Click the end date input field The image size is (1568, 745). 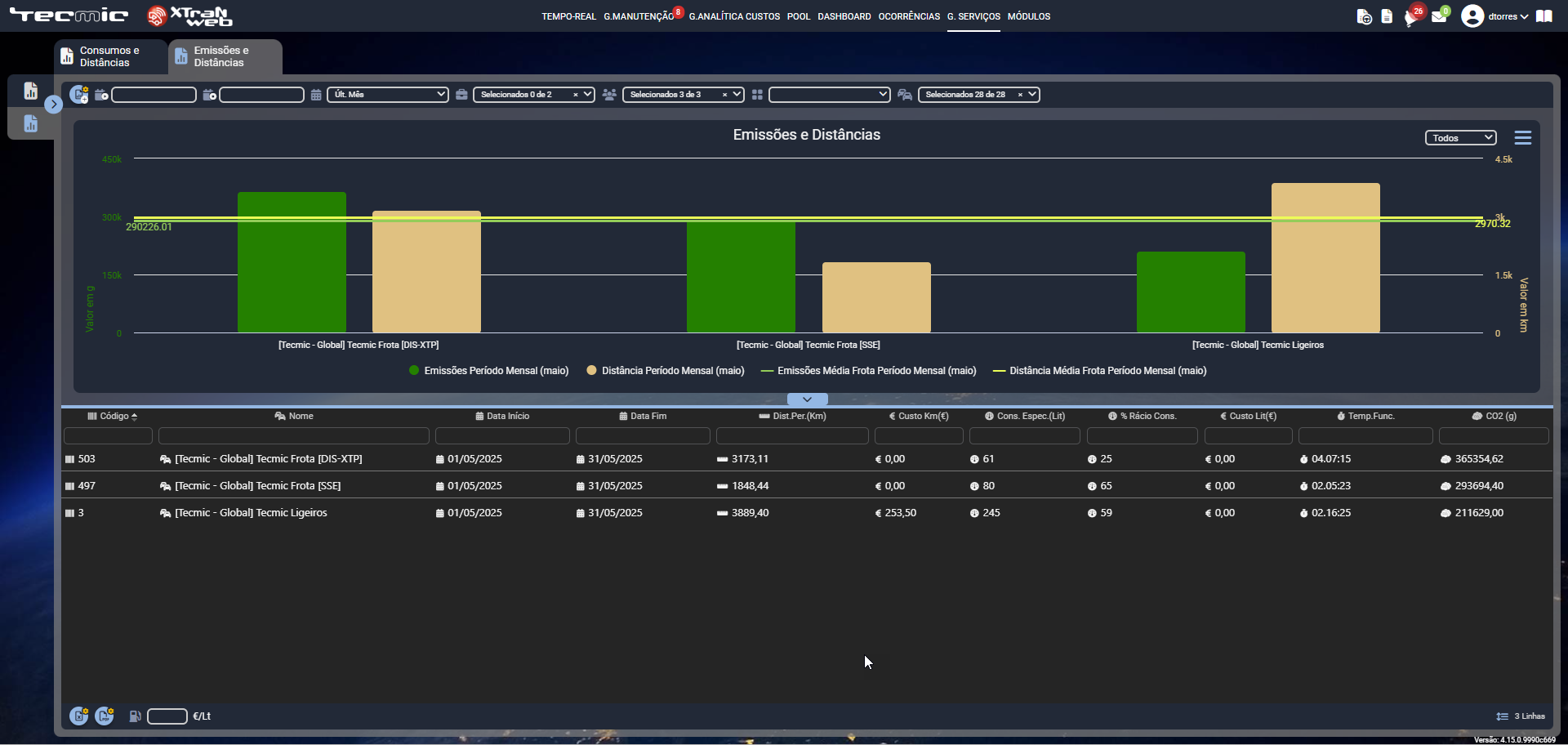pyautogui.click(x=262, y=95)
